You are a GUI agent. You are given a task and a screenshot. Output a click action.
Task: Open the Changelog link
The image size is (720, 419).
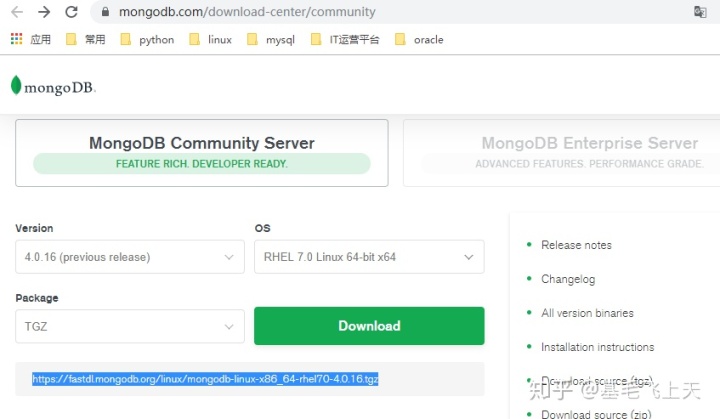click(x=568, y=279)
